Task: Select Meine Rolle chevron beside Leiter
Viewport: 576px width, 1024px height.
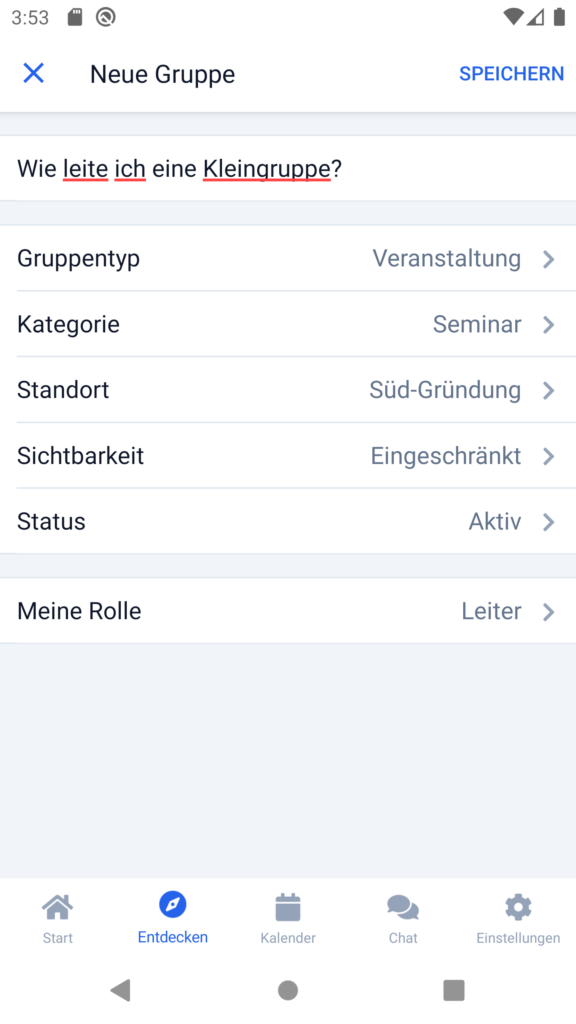Action: pyautogui.click(x=549, y=611)
